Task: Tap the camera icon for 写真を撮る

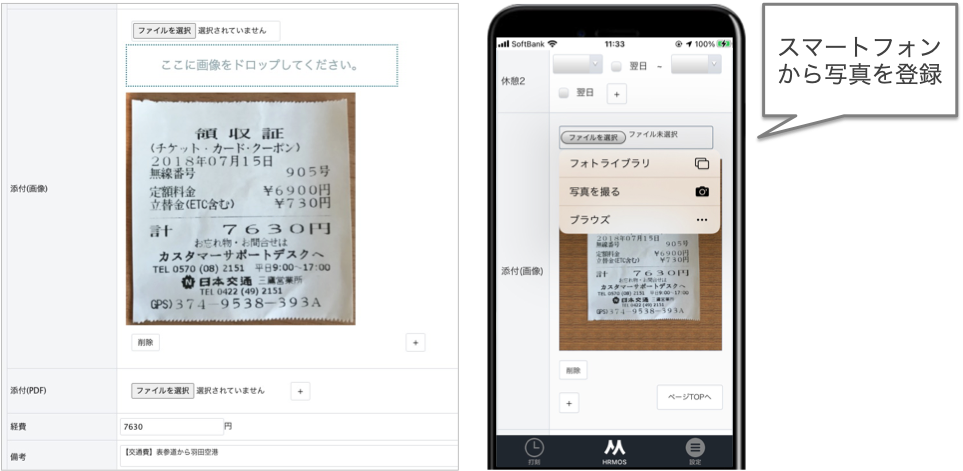Action: coord(701,191)
